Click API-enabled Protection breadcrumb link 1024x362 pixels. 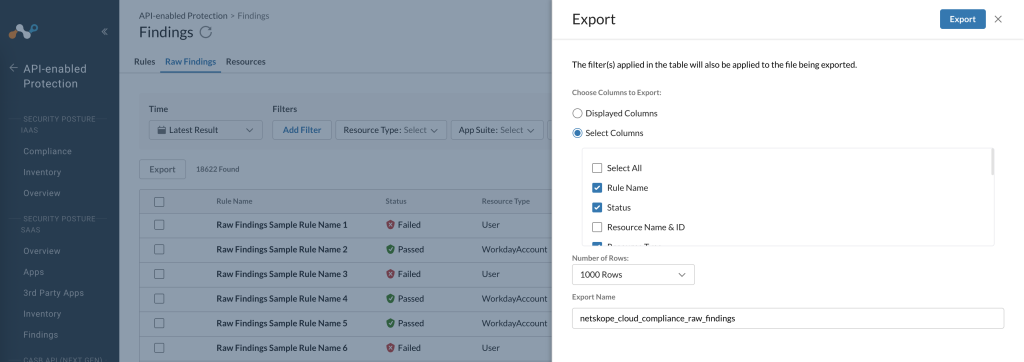click(x=183, y=15)
